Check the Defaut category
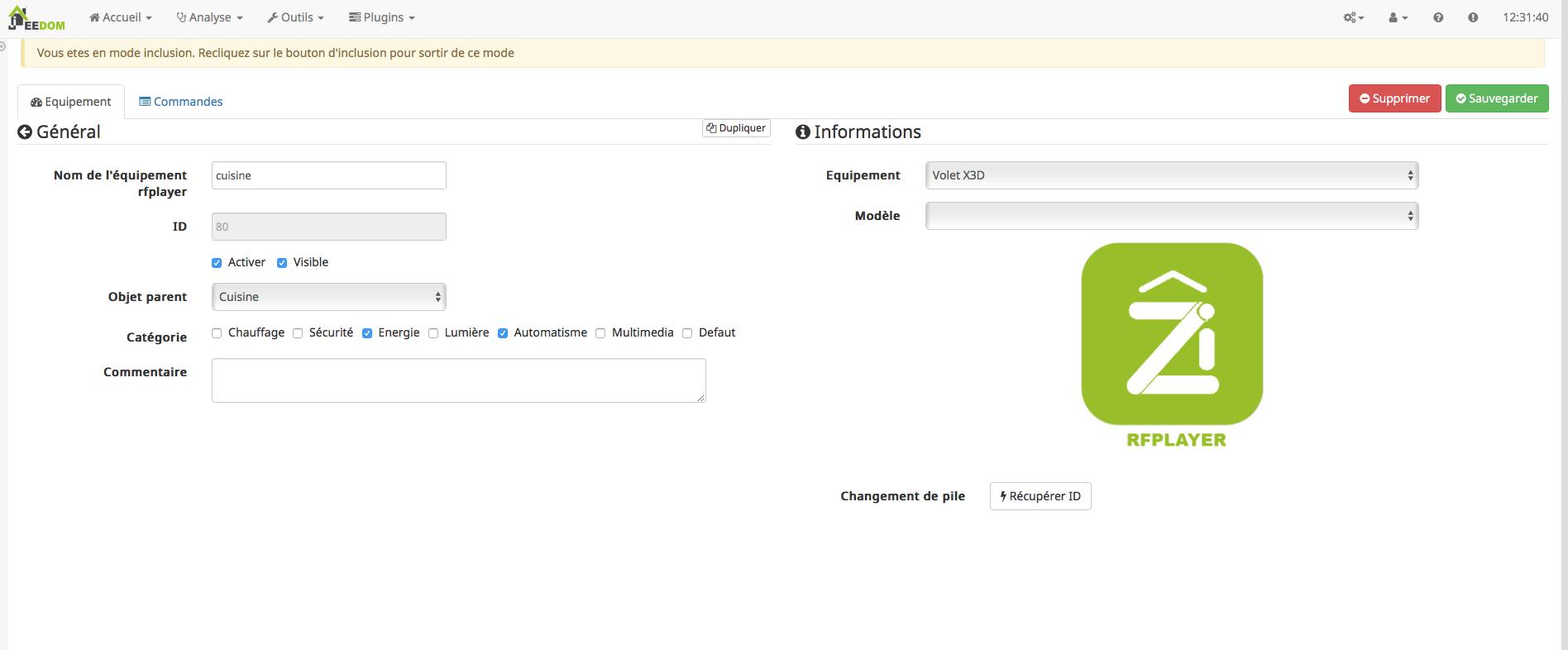Viewport: 1568px width, 650px height. coord(687,333)
